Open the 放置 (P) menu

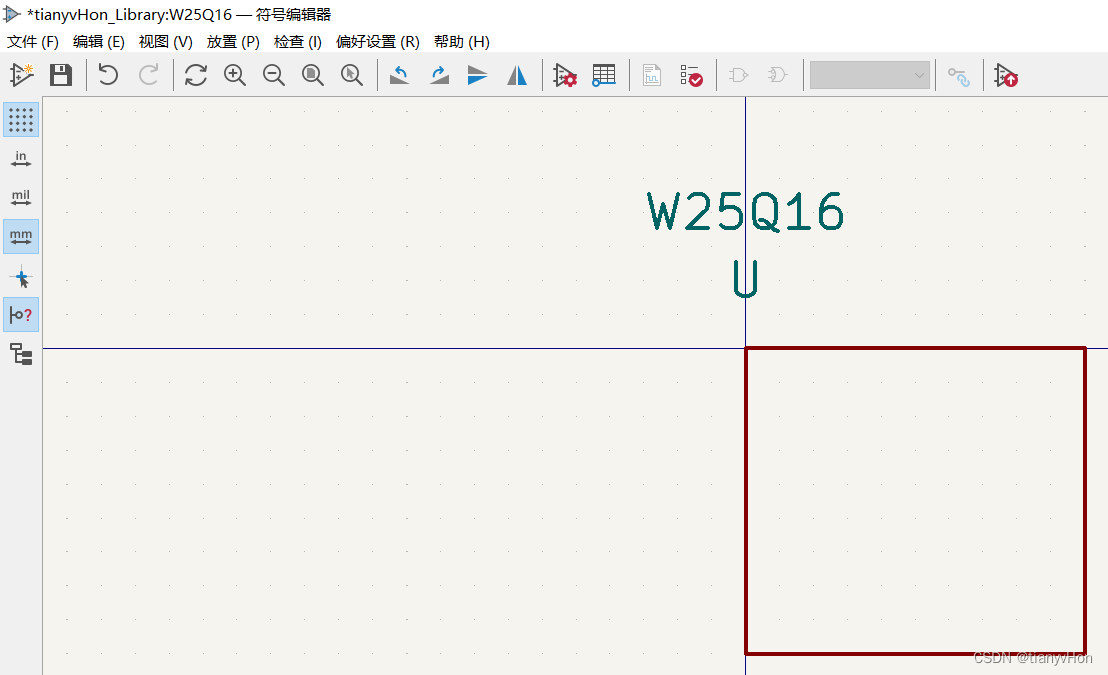(x=232, y=42)
